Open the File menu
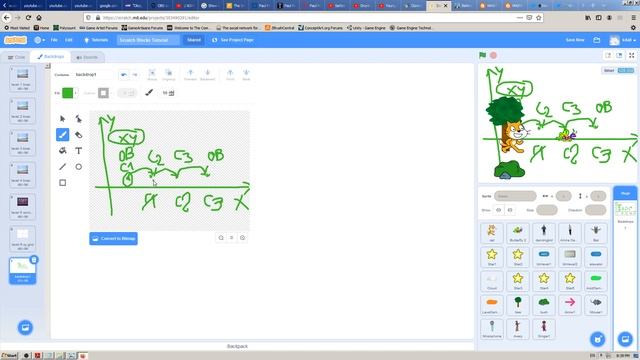 tap(54, 40)
